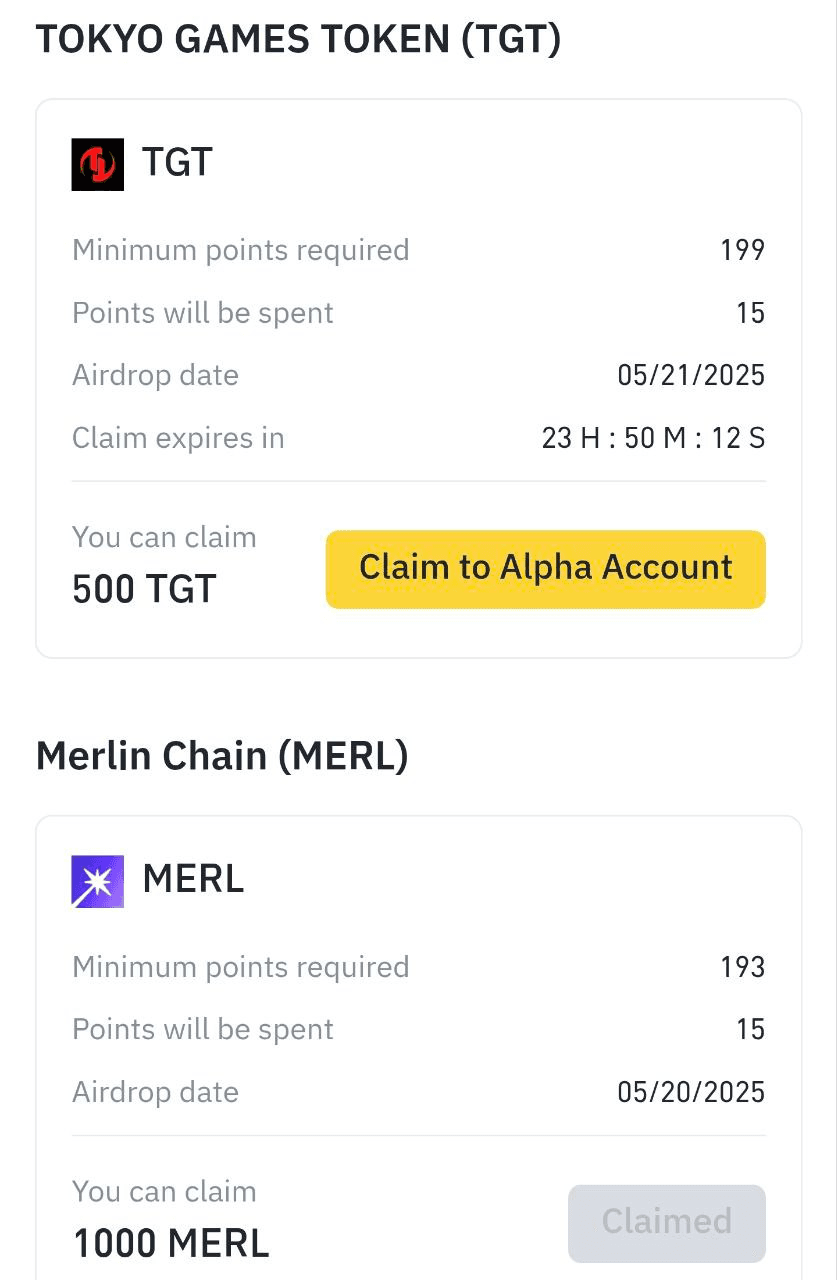Tap the MERL airdrop date 05/20/2025
Screen dimensions: 837x1280
691,1092
